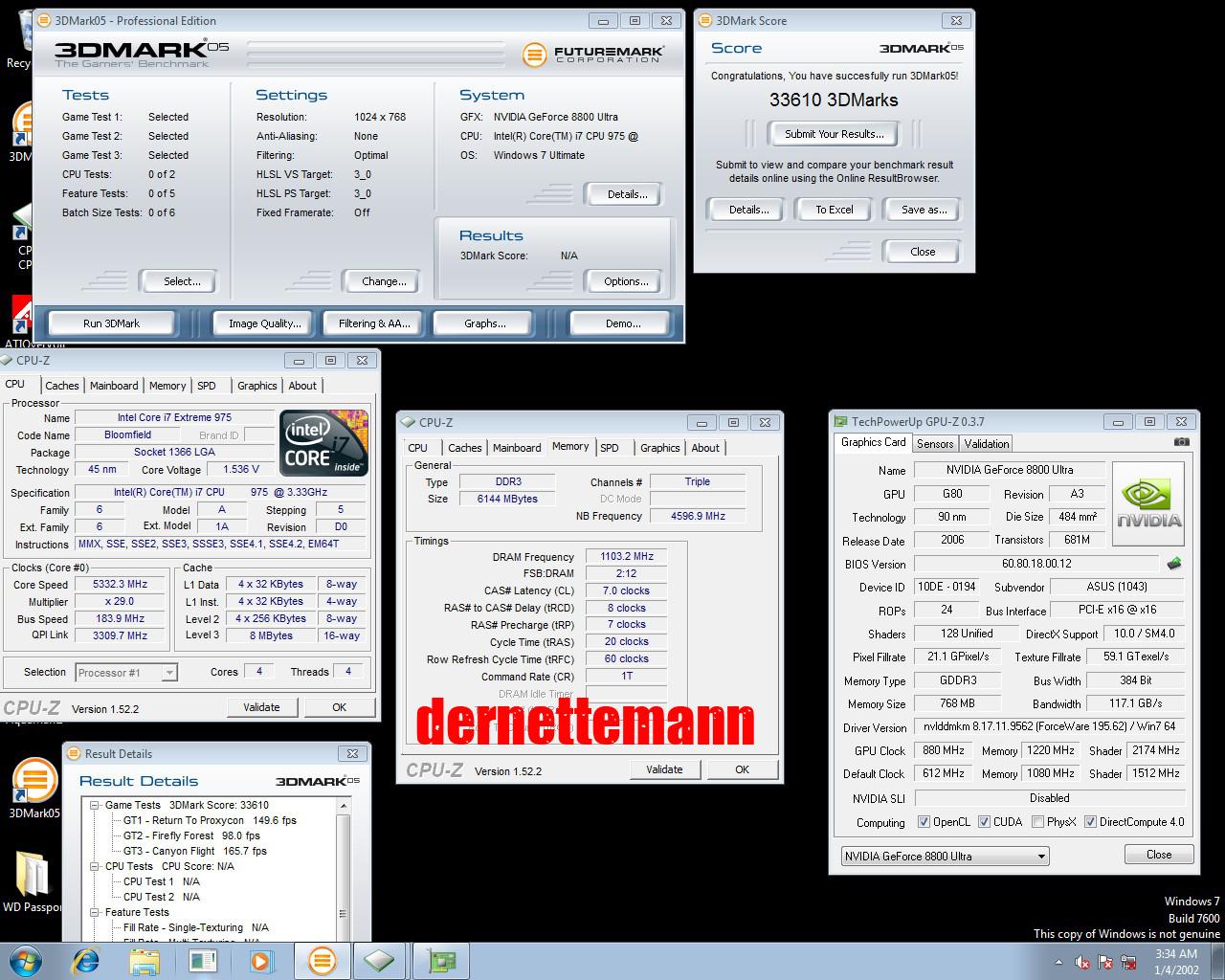Open Windows Explorer from the taskbar
This screenshot has width=1225, height=980.
click(144, 960)
